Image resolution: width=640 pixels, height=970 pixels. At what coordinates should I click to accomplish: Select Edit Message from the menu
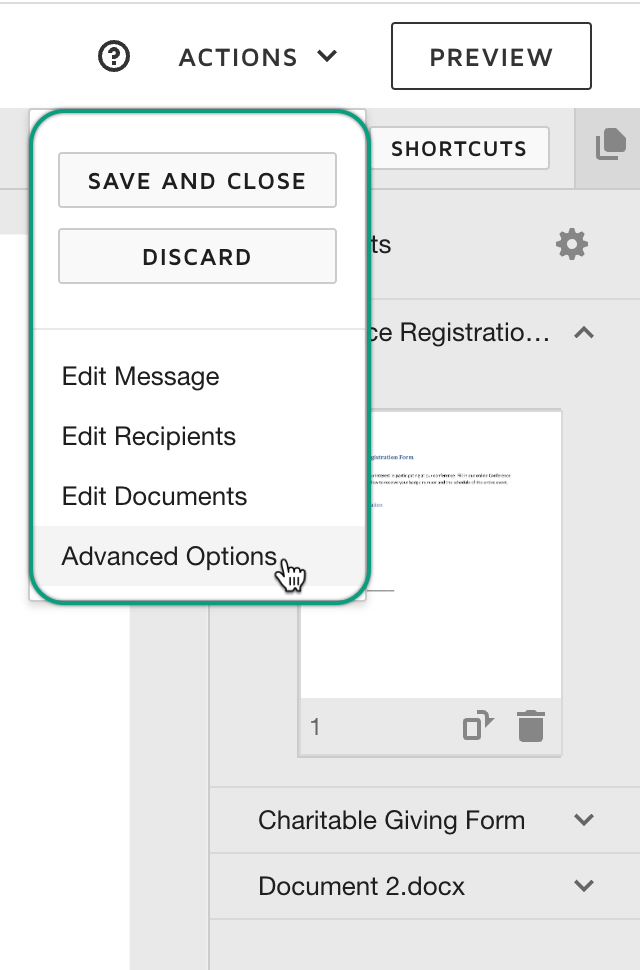click(x=140, y=376)
